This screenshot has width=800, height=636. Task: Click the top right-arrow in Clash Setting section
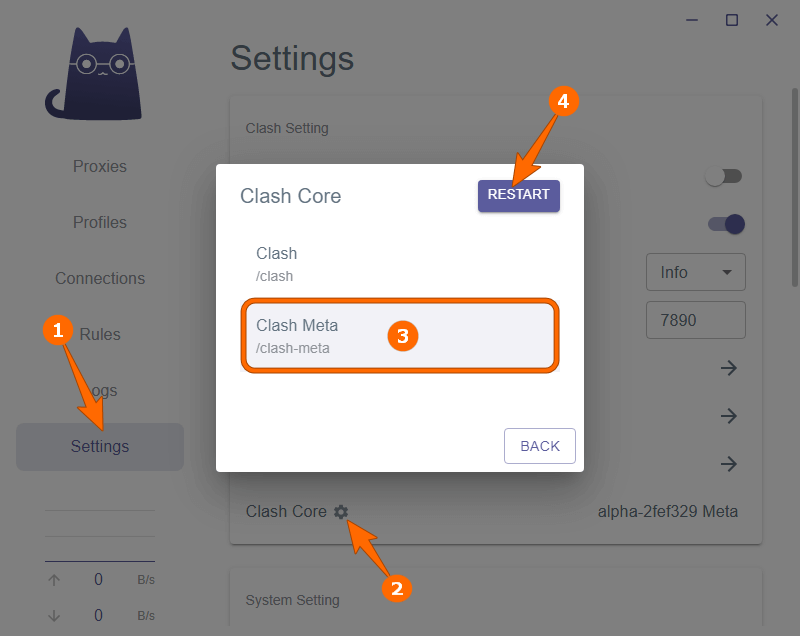[x=729, y=368]
